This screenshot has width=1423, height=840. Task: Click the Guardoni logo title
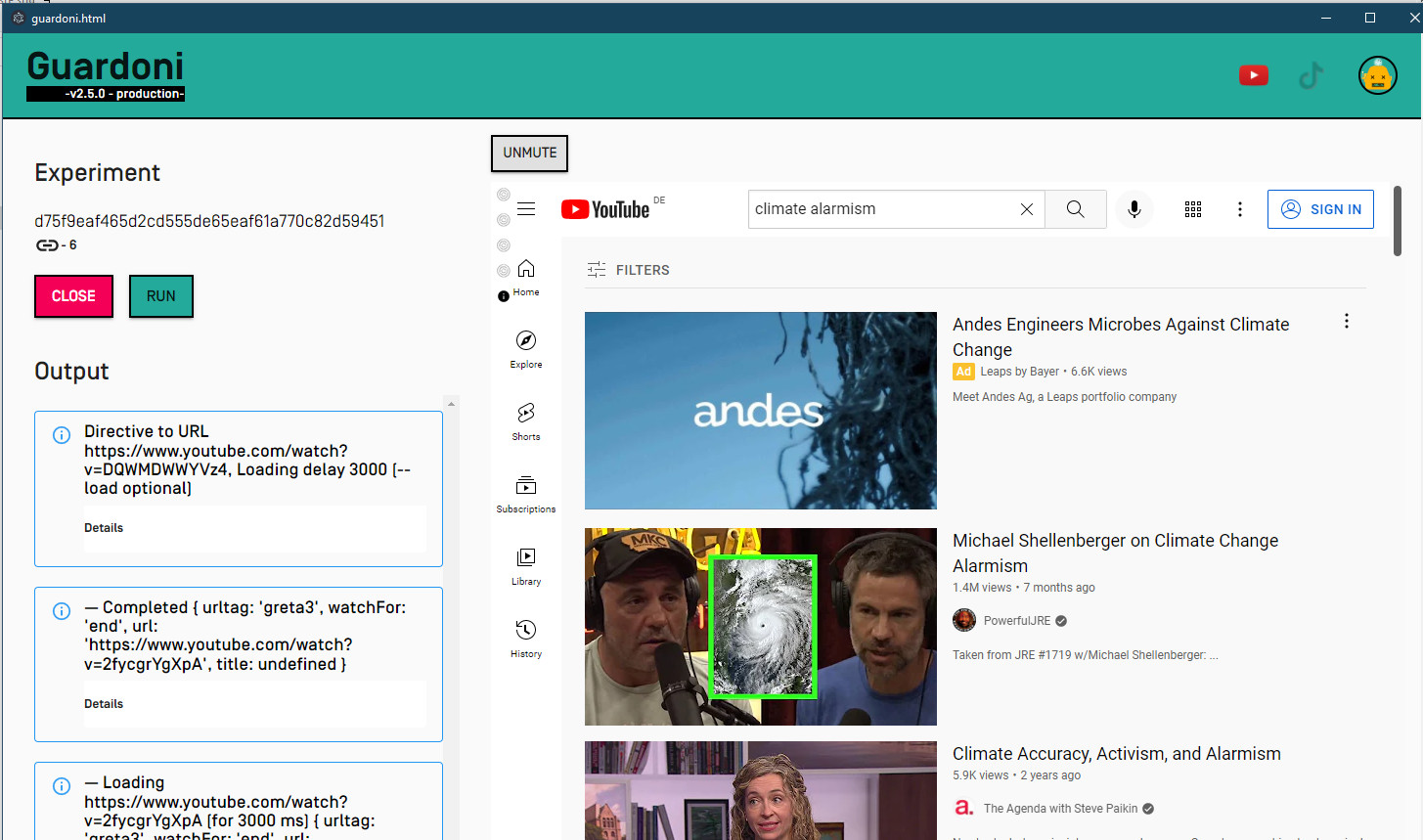[x=106, y=66]
